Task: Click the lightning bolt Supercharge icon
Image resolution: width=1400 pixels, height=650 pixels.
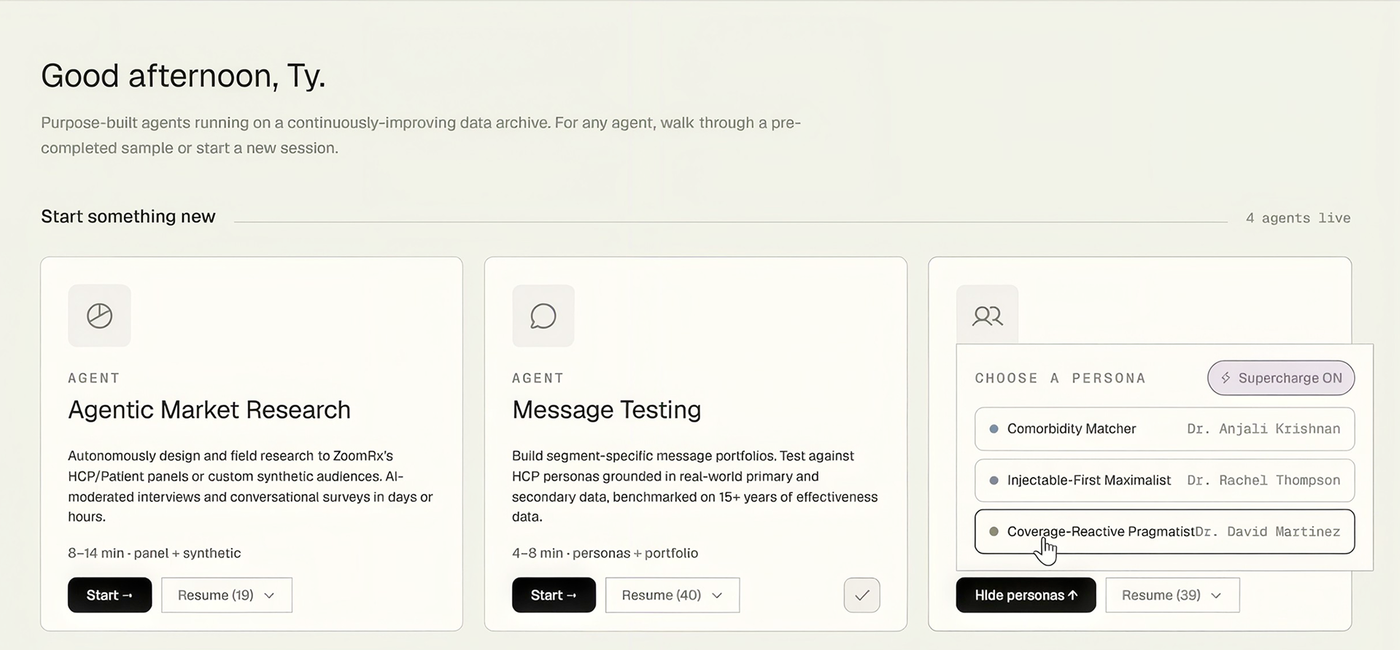Action: click(1226, 378)
